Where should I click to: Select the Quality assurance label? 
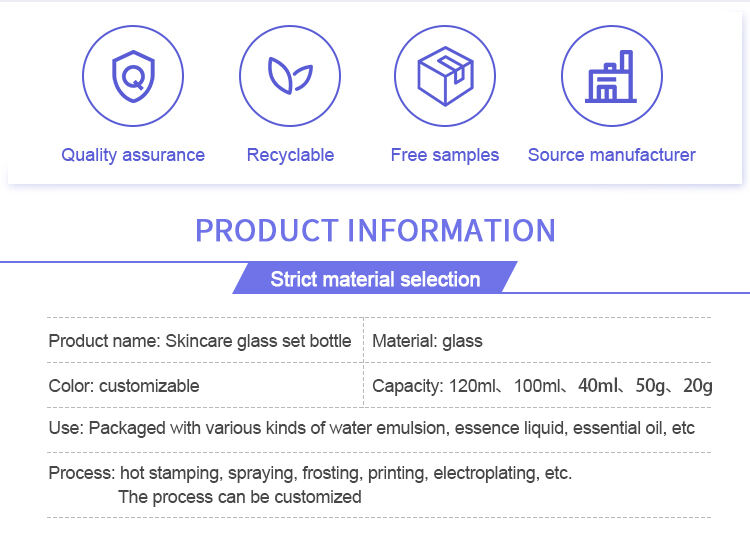(x=133, y=155)
